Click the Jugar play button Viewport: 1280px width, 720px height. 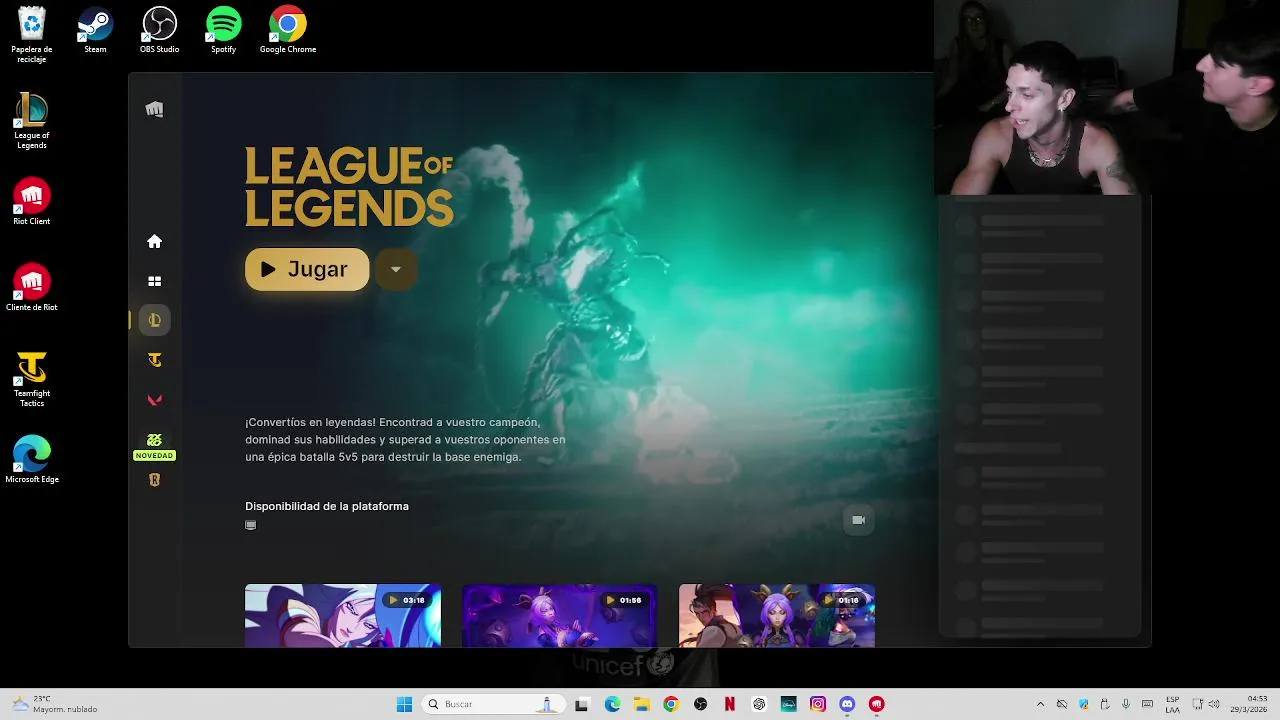(307, 269)
